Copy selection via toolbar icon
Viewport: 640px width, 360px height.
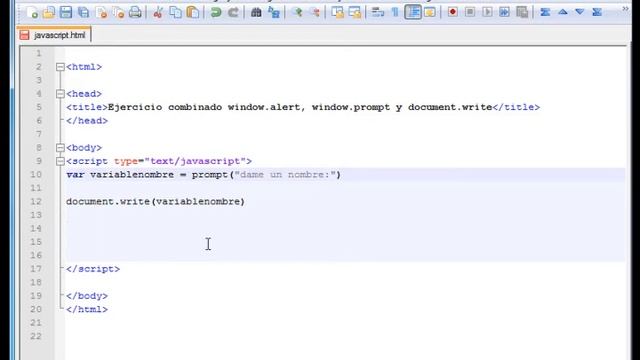click(176, 13)
